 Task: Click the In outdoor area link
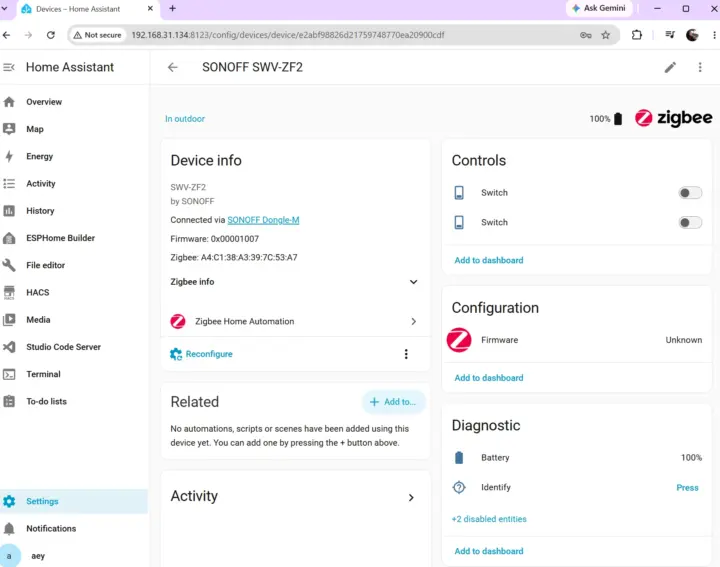(x=185, y=119)
